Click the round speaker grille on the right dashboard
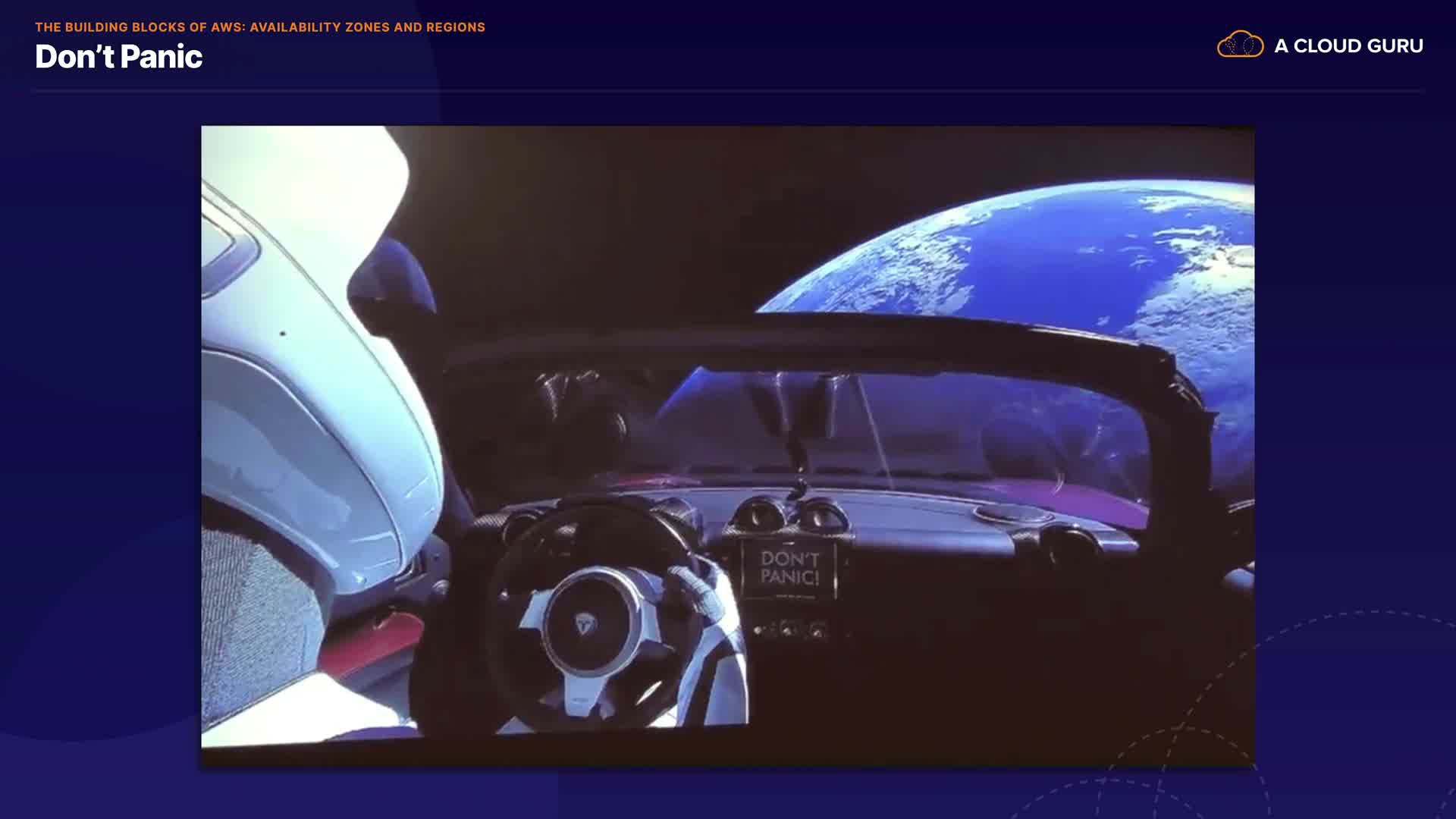This screenshot has width=1456, height=819. 1012,514
